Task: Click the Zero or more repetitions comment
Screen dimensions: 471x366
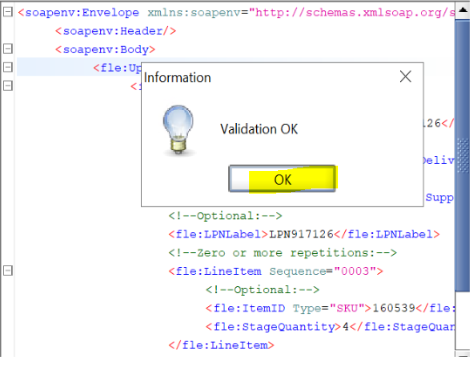Action: coord(283,253)
